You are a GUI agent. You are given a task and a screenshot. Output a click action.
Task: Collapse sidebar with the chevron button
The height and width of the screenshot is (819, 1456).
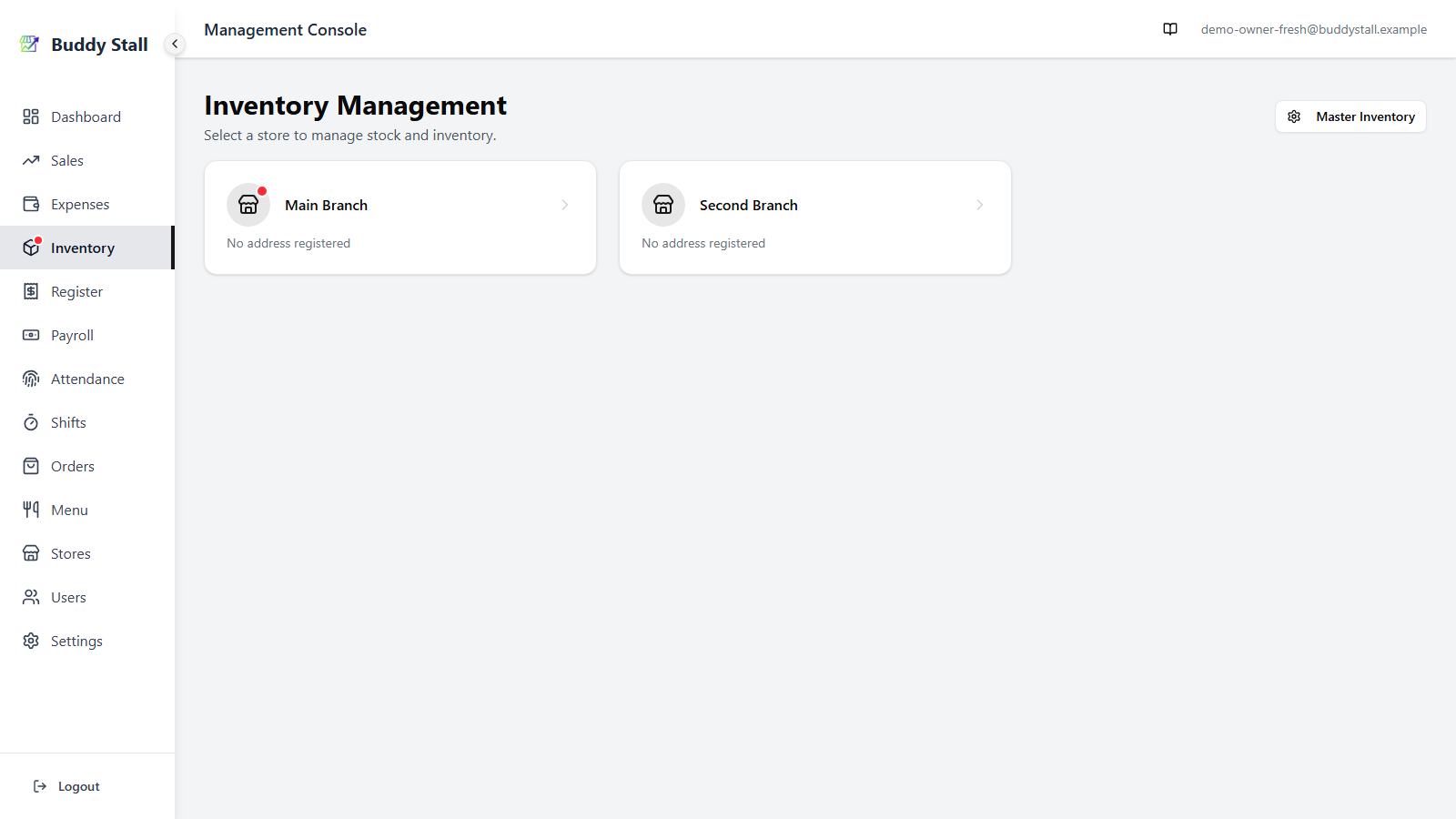click(175, 44)
